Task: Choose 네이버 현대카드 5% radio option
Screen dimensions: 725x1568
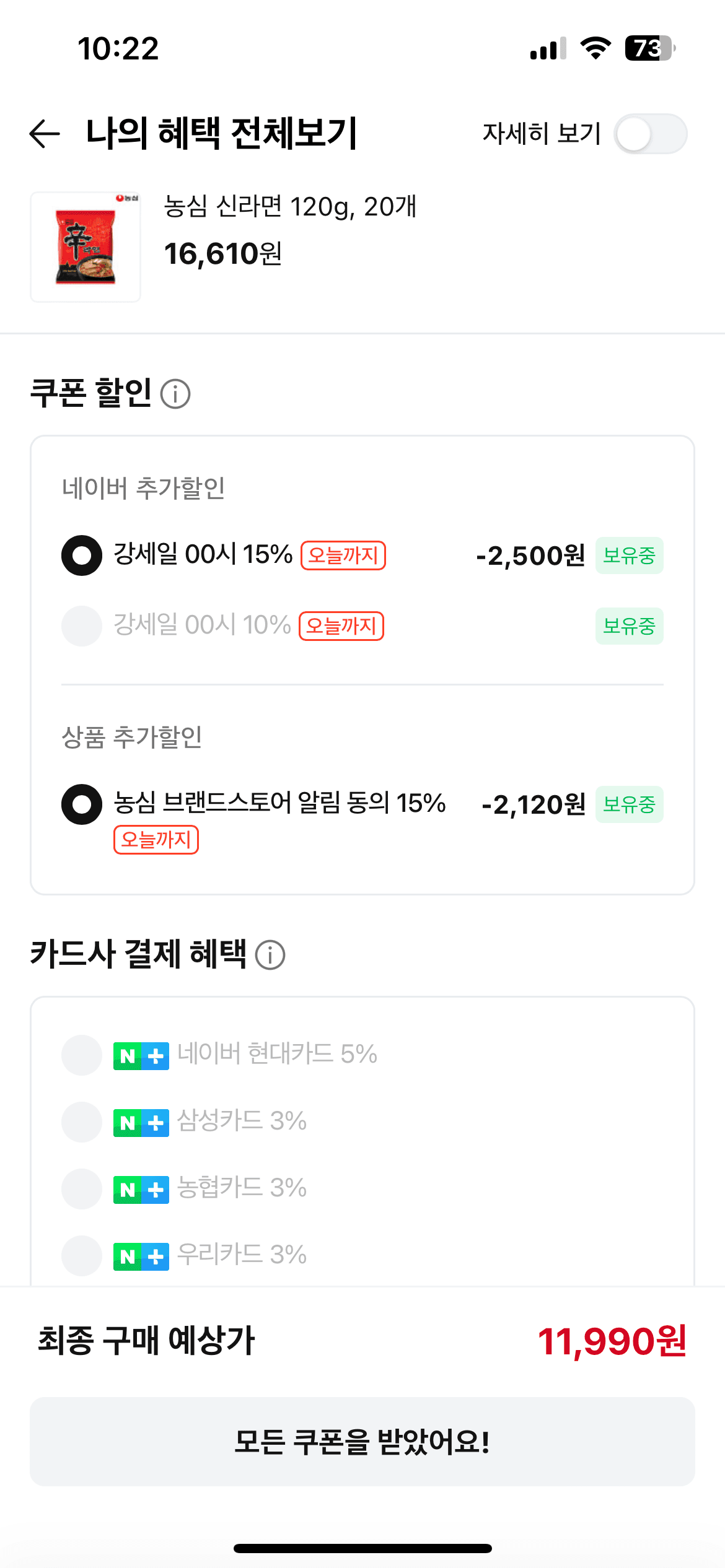Action: click(82, 1055)
